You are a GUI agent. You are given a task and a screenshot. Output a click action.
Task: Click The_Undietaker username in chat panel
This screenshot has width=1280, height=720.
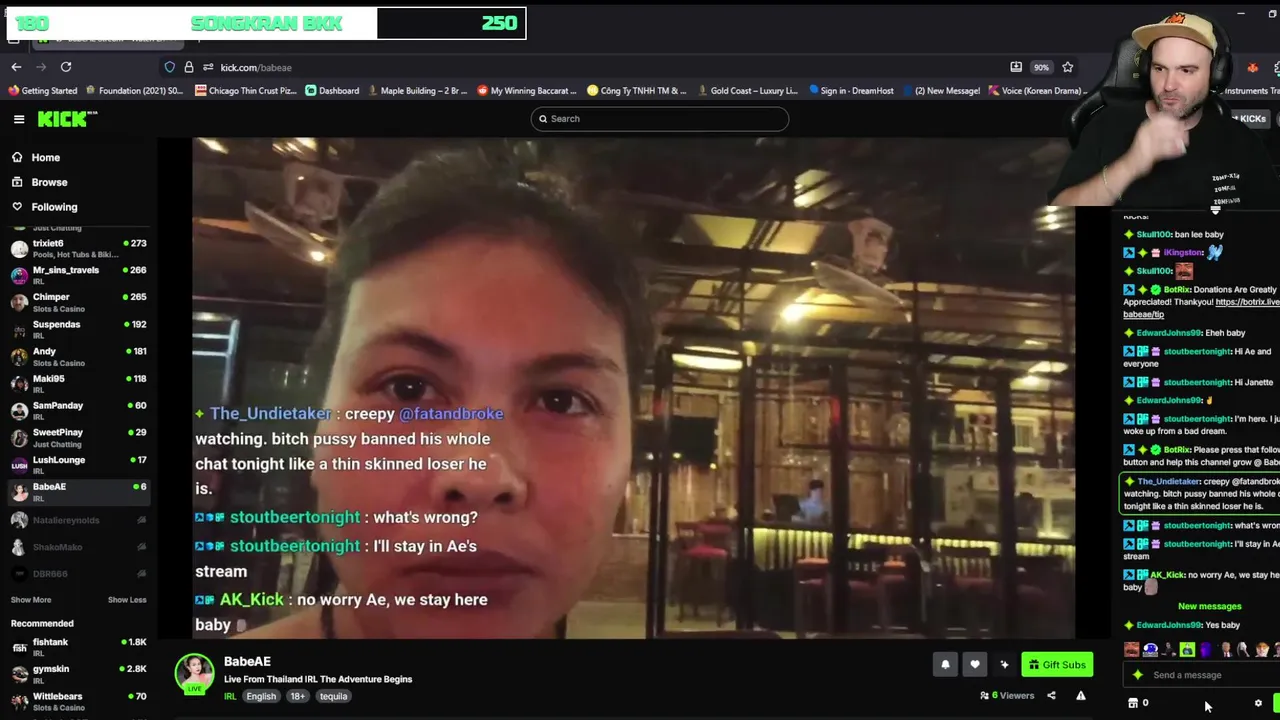coord(1168,482)
